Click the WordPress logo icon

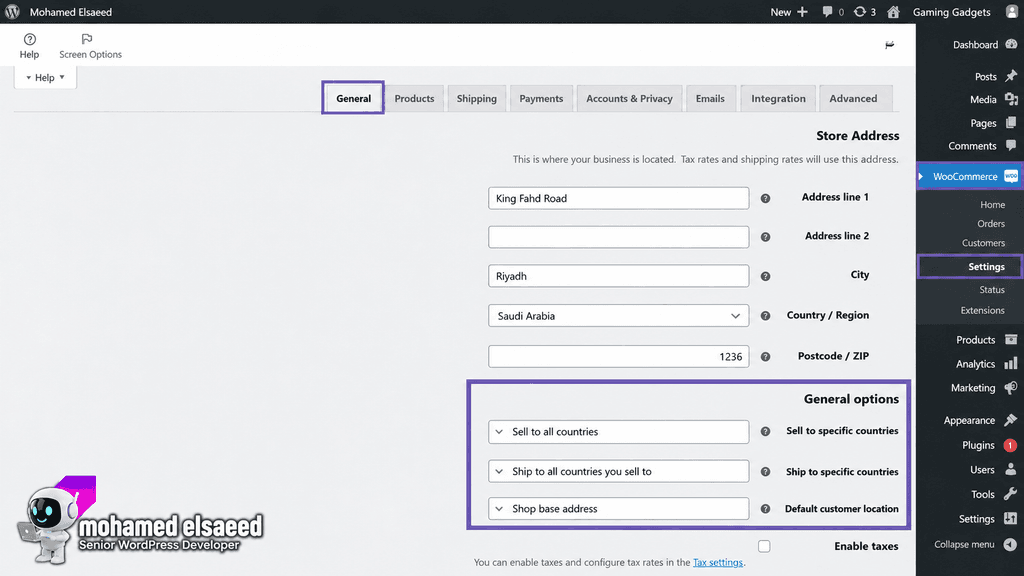click(12, 12)
